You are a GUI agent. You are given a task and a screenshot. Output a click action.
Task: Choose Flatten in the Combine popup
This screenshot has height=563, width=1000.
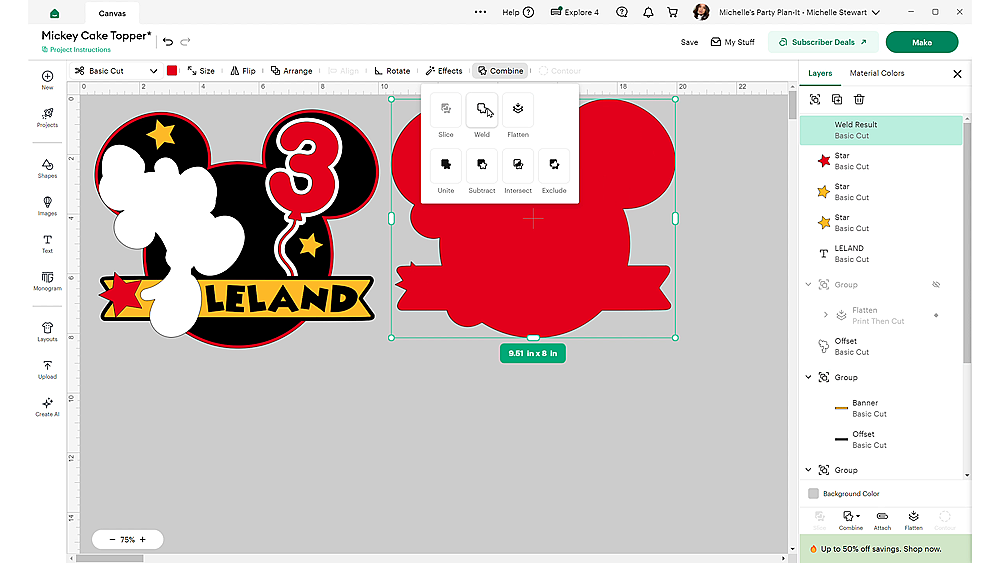click(518, 115)
